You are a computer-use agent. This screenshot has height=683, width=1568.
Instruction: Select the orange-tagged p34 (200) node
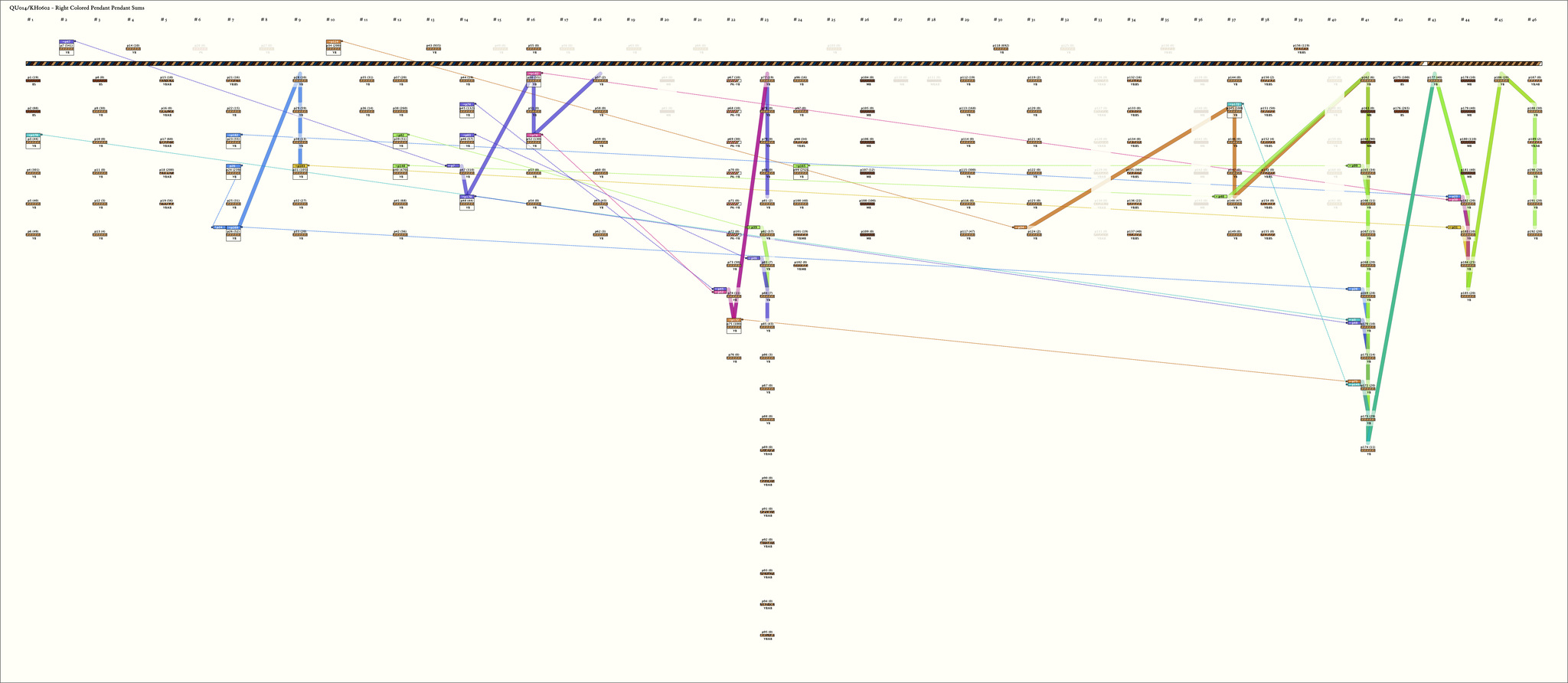tap(333, 48)
